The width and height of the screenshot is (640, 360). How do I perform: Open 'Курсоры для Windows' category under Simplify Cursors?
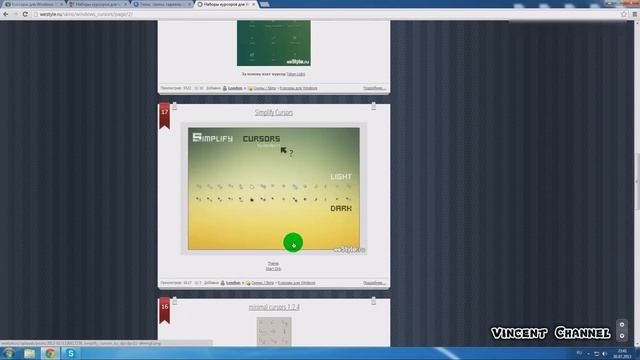[296, 283]
